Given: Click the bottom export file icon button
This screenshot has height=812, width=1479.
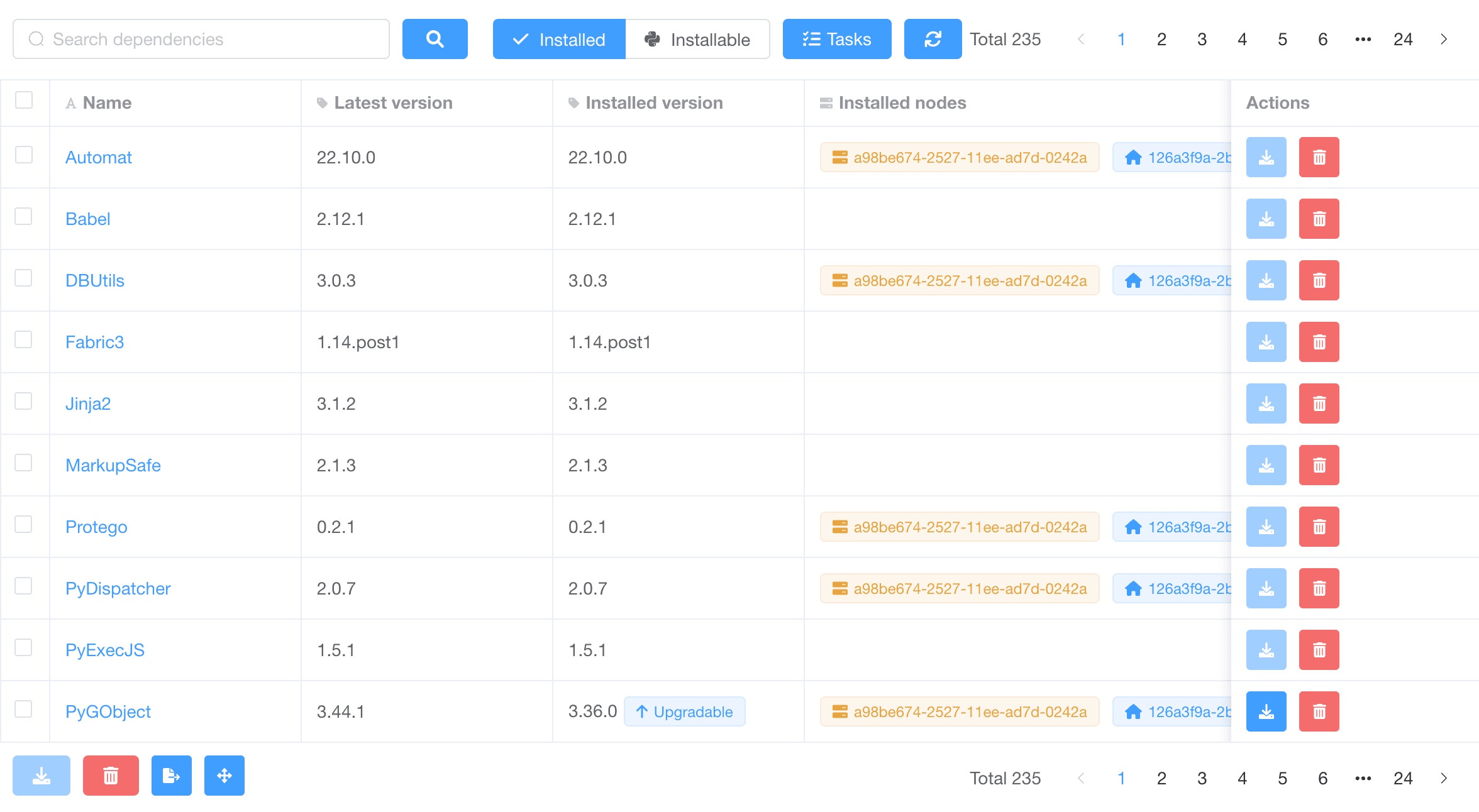Looking at the screenshot, I should [171, 776].
